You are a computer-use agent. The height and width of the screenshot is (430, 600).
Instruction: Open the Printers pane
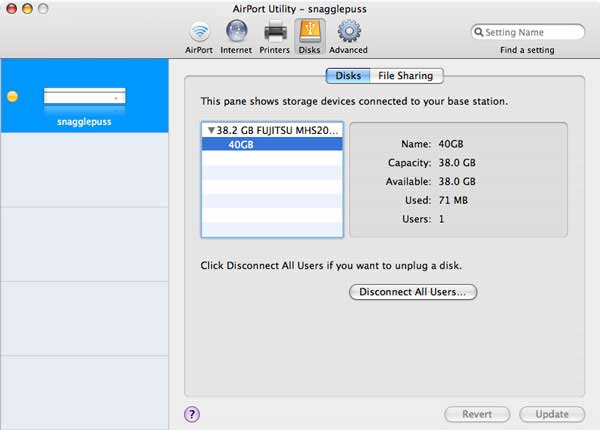click(275, 35)
